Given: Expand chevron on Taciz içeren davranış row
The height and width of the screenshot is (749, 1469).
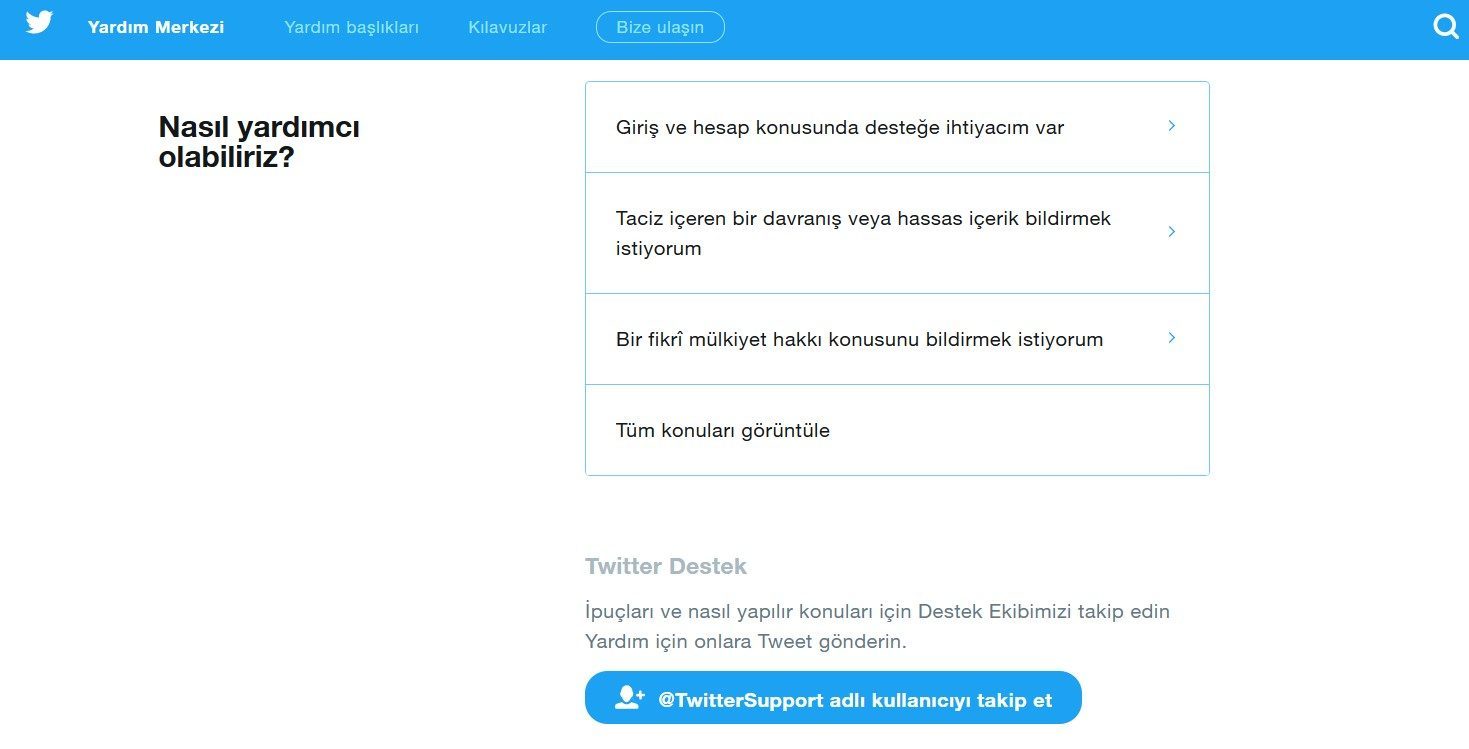Looking at the screenshot, I should pos(1172,231).
